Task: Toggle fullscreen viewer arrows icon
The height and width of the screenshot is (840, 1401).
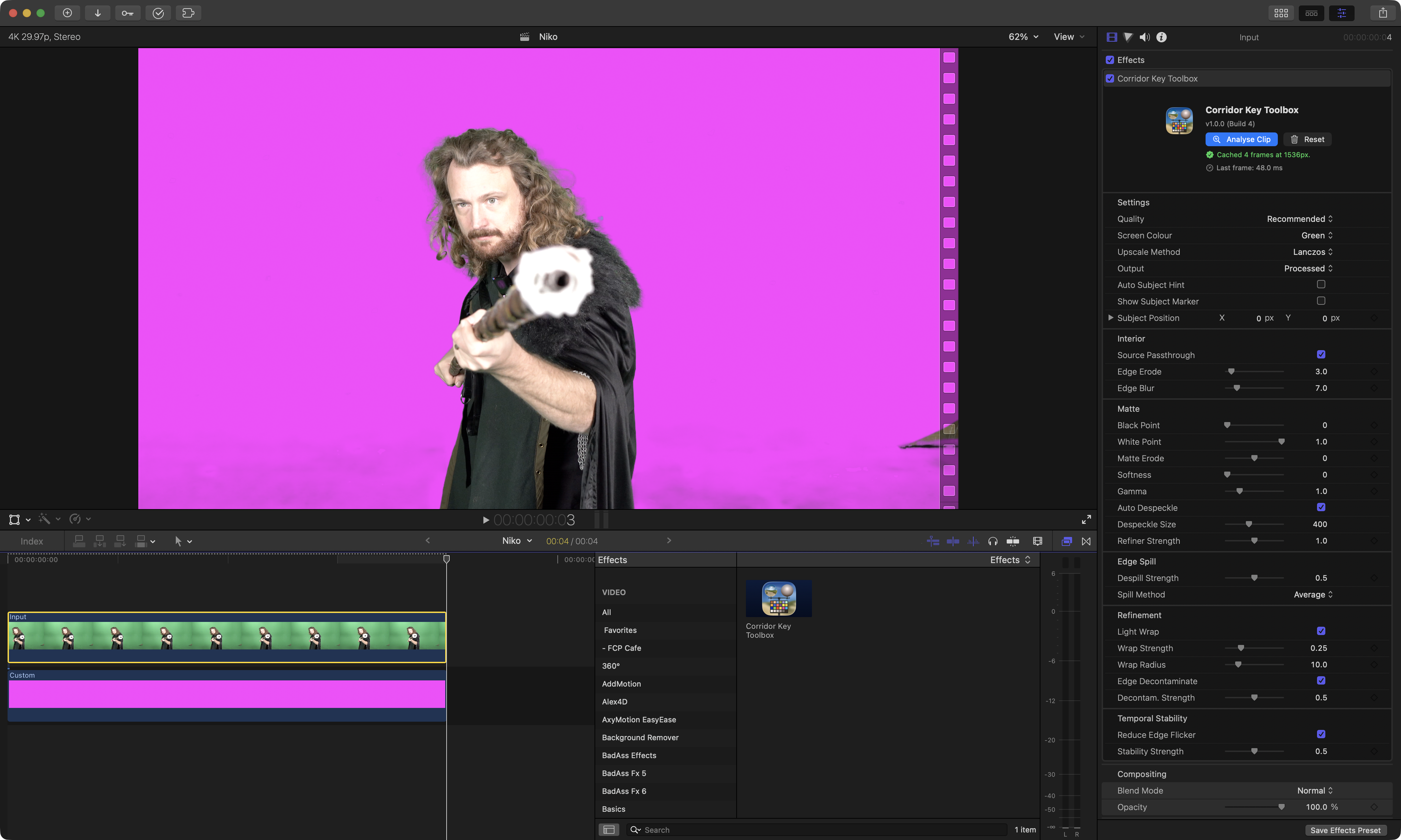Action: pos(1086,519)
